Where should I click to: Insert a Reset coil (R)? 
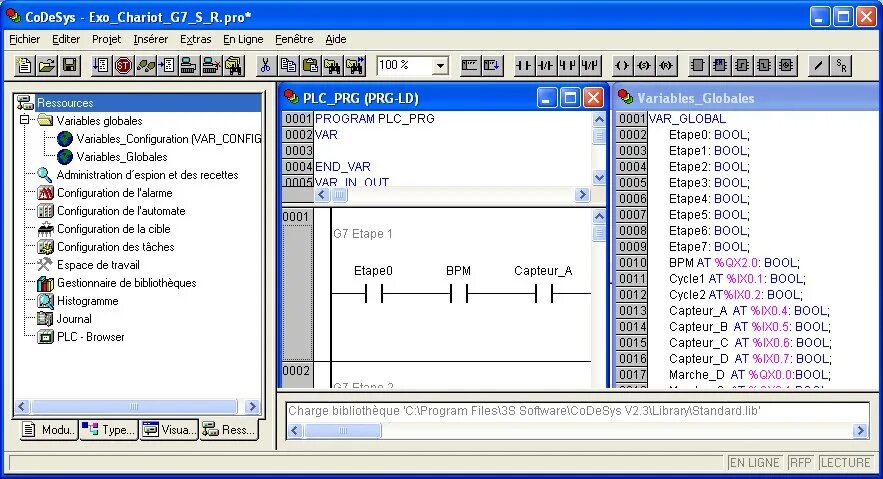pyautogui.click(x=666, y=66)
